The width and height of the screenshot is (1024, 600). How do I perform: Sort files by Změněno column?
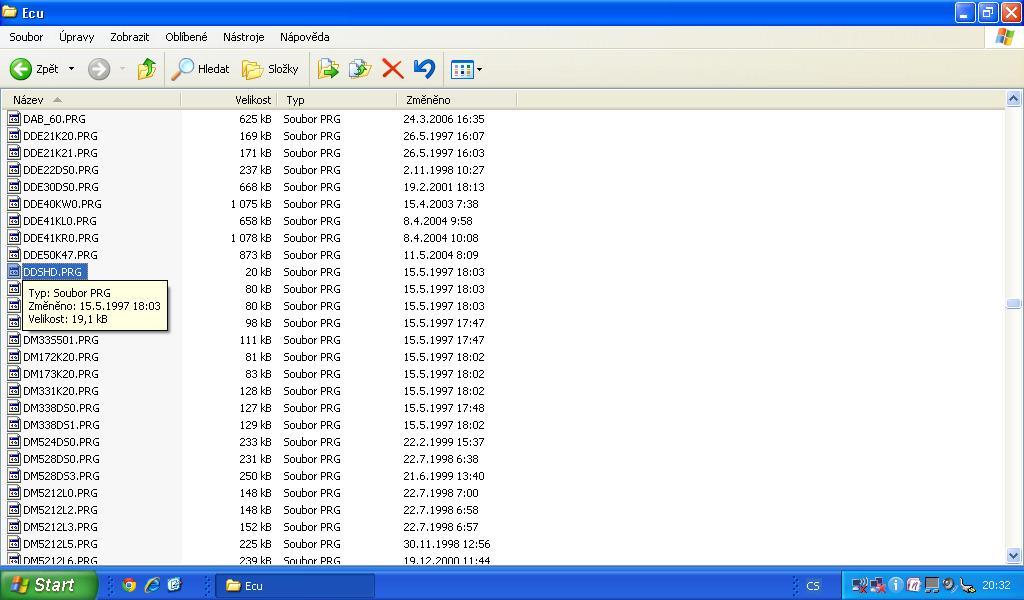coord(428,100)
